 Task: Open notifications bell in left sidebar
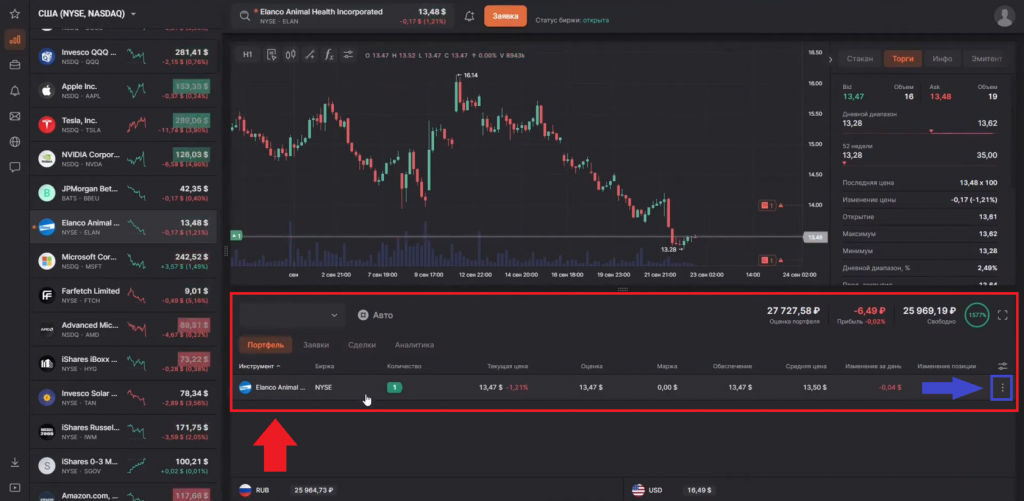(x=14, y=91)
